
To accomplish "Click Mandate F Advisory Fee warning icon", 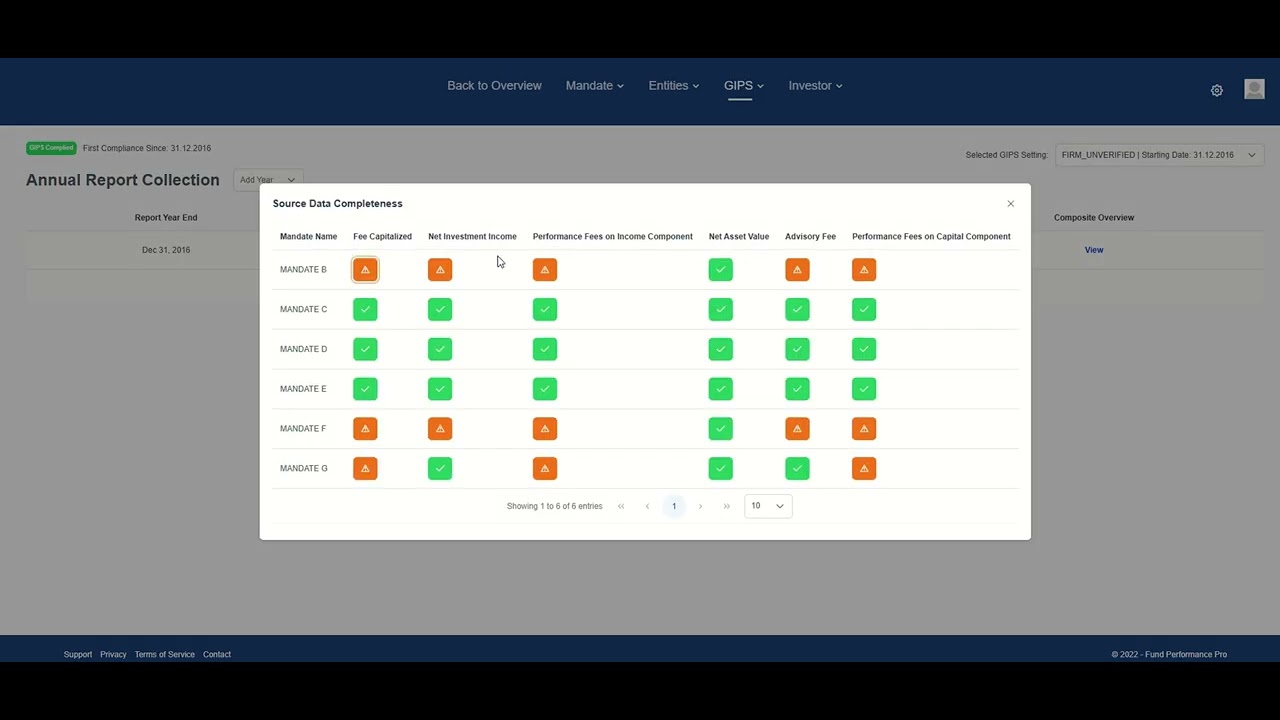I will [x=797, y=429].
